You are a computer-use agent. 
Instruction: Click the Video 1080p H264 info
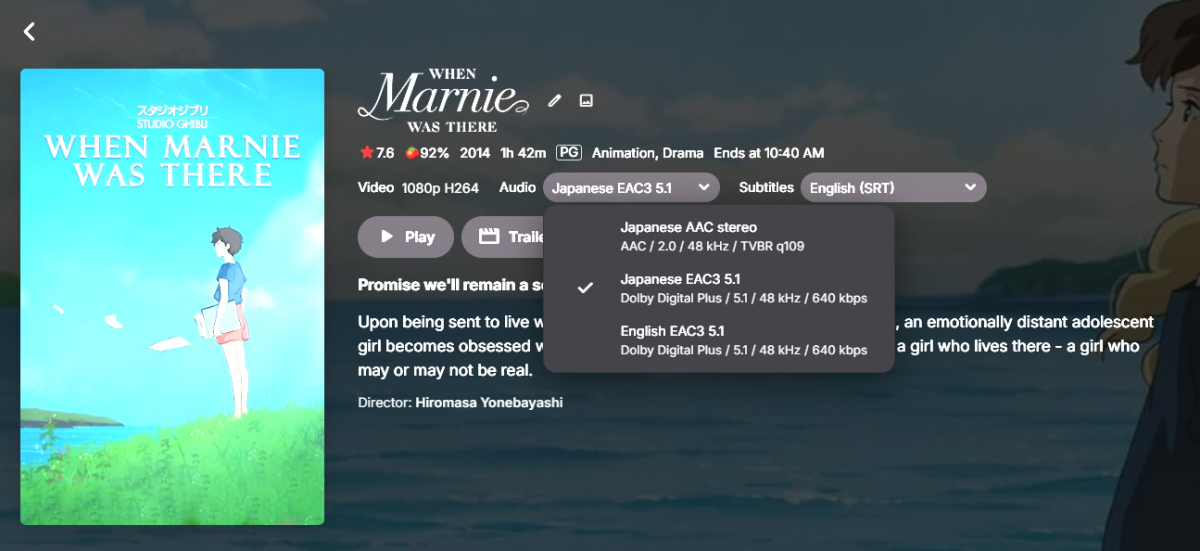[418, 187]
